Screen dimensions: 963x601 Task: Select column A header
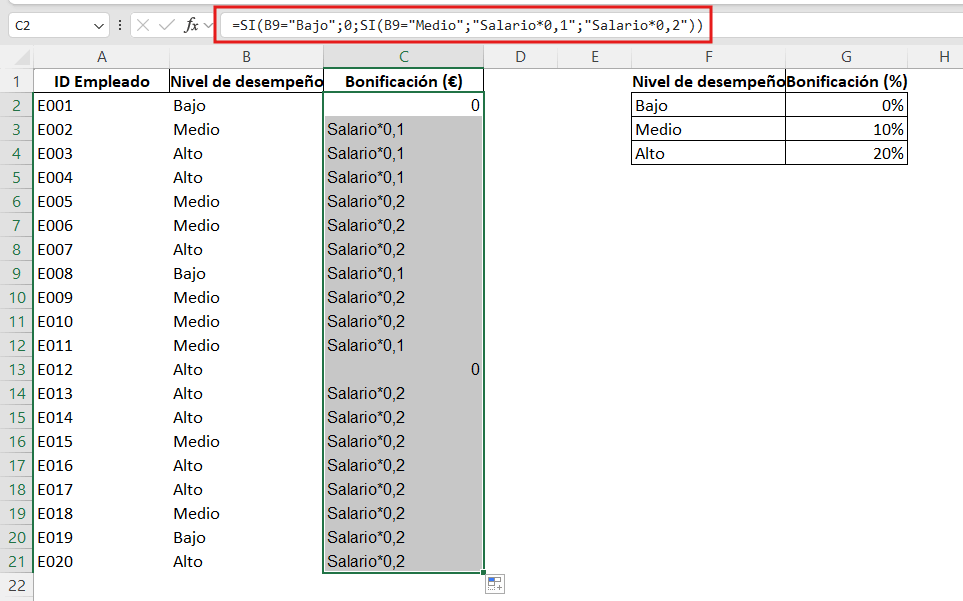[101, 57]
